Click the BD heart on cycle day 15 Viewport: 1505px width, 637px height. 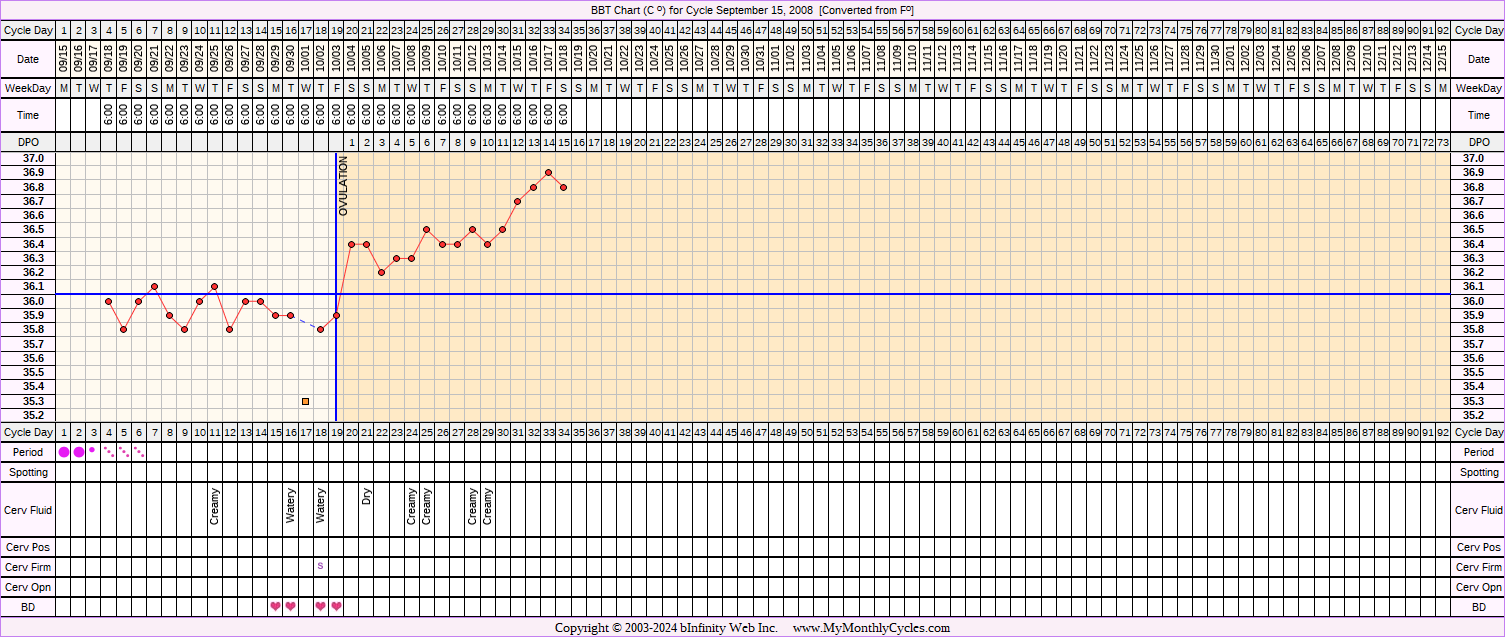click(275, 606)
